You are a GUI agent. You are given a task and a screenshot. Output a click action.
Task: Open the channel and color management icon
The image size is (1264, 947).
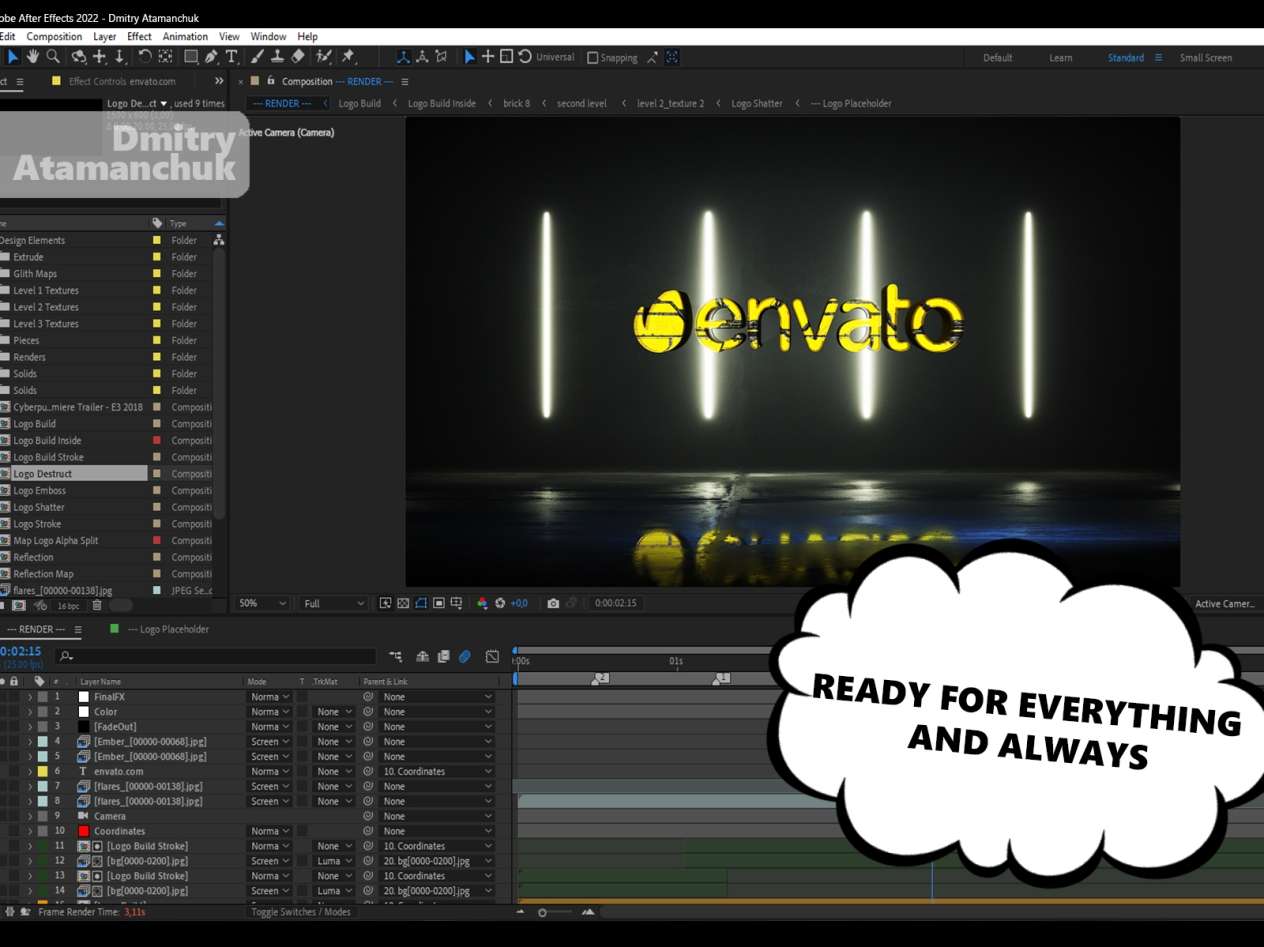point(482,603)
